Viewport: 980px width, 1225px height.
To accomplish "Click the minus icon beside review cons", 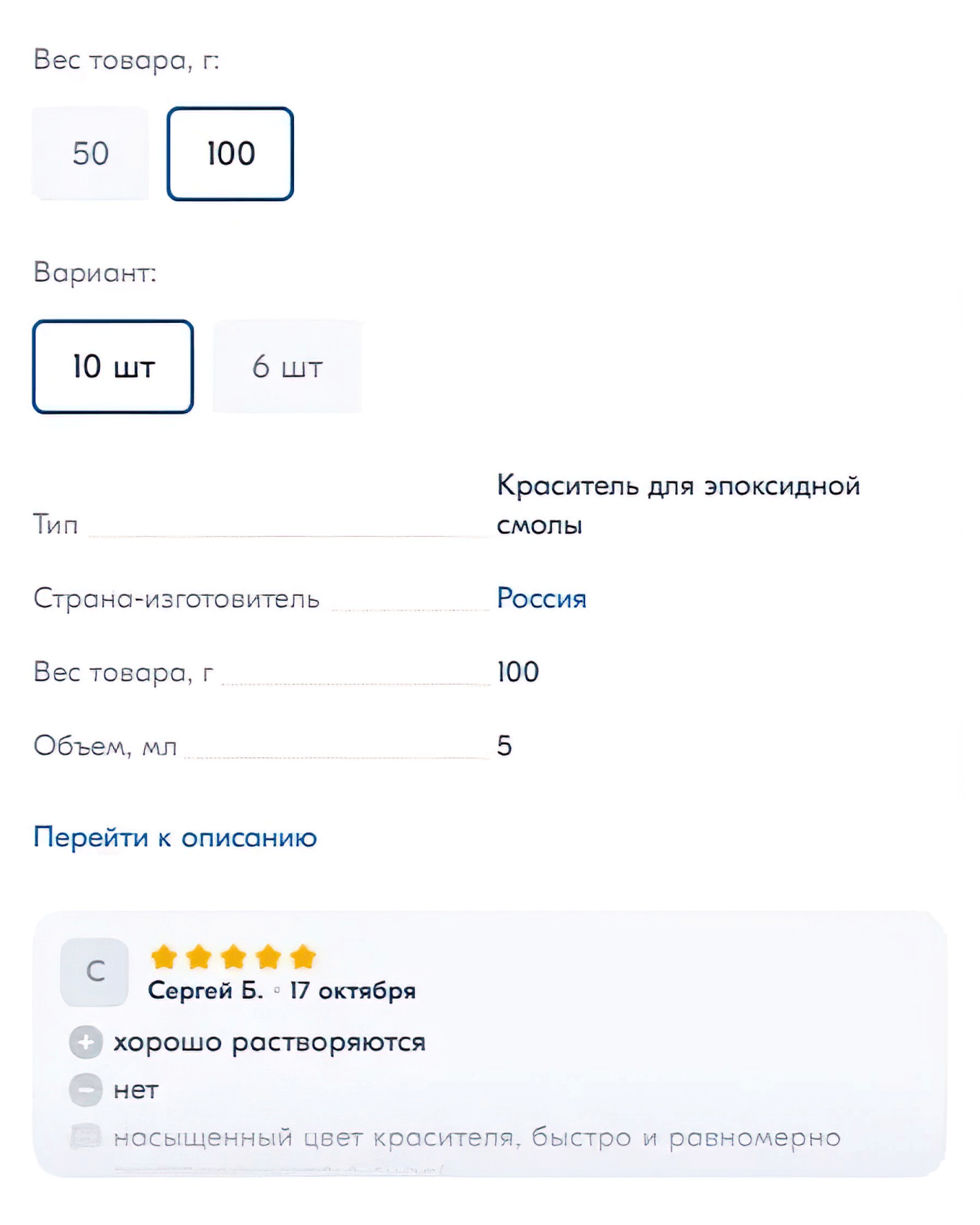I will (86, 1090).
